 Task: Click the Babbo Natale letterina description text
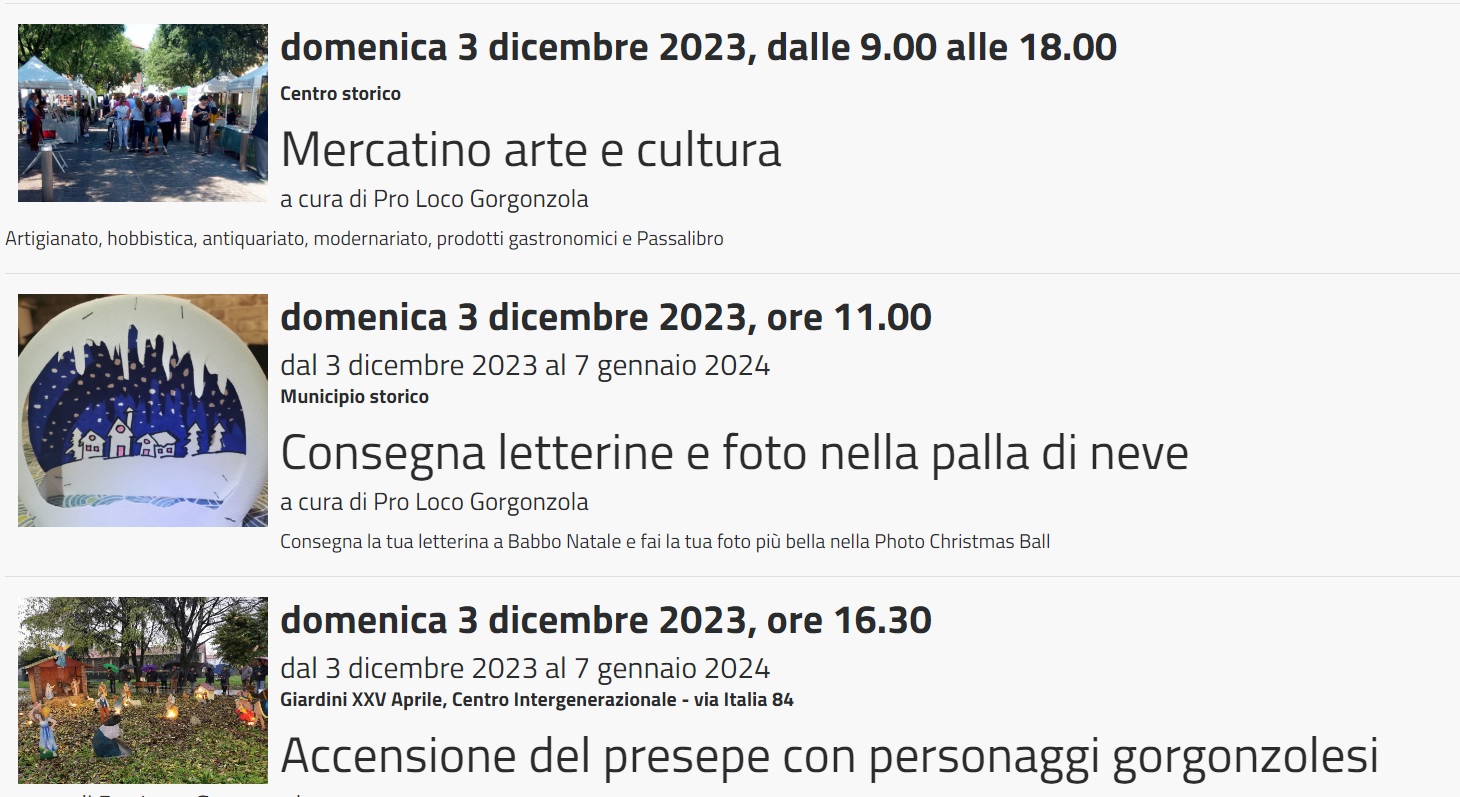coord(664,542)
